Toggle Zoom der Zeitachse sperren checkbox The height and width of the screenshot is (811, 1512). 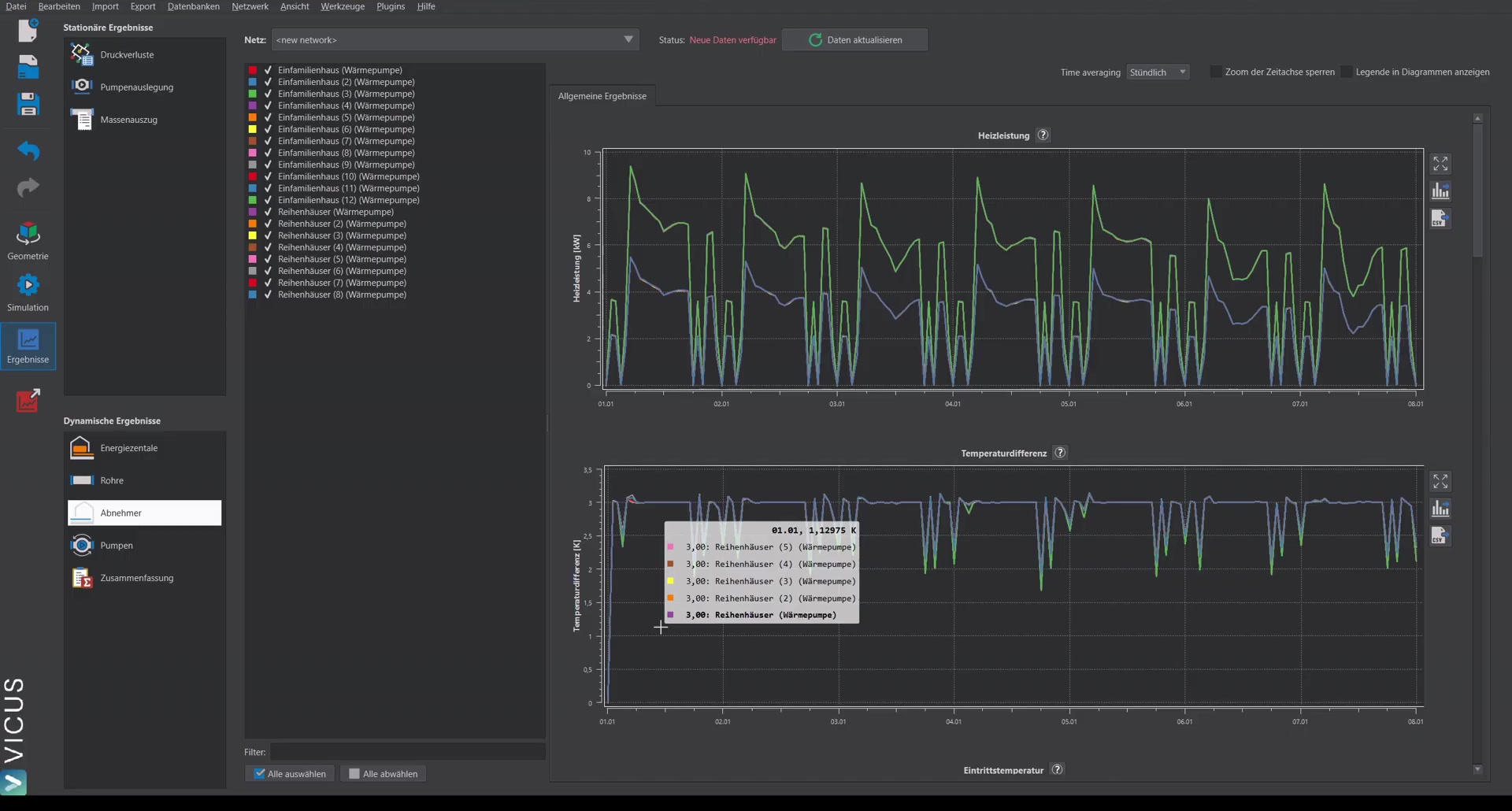[x=1216, y=72]
